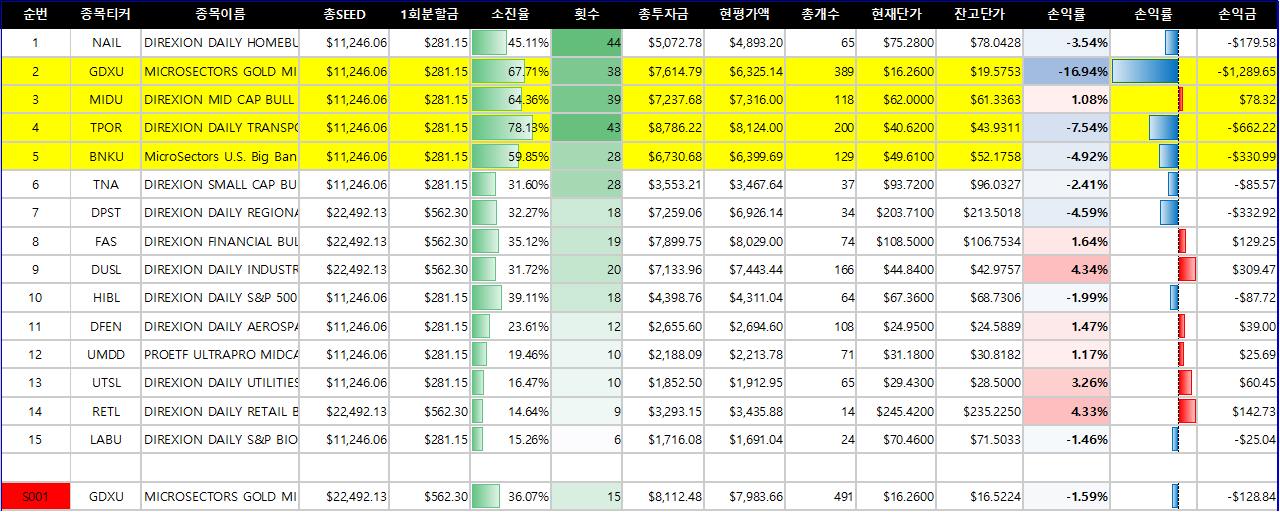Click the $7,443.44 현평가액 cell
1280x512 pixels.
(x=745, y=270)
